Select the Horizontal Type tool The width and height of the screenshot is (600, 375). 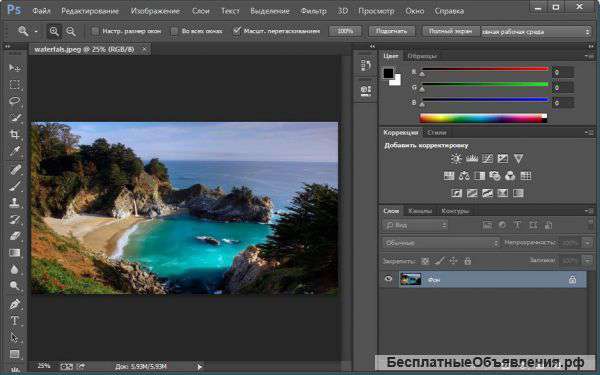[15, 321]
